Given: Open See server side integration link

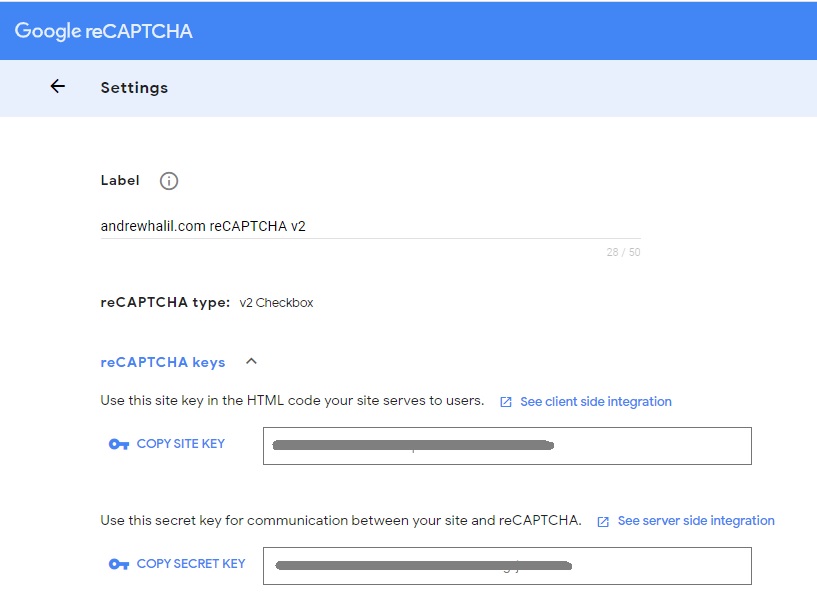Looking at the screenshot, I should click(x=696, y=521).
